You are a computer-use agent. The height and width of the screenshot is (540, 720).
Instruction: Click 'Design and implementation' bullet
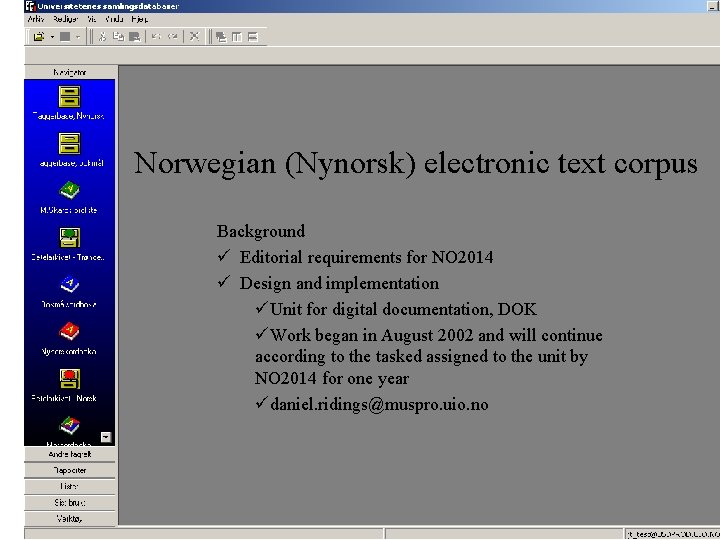click(339, 283)
